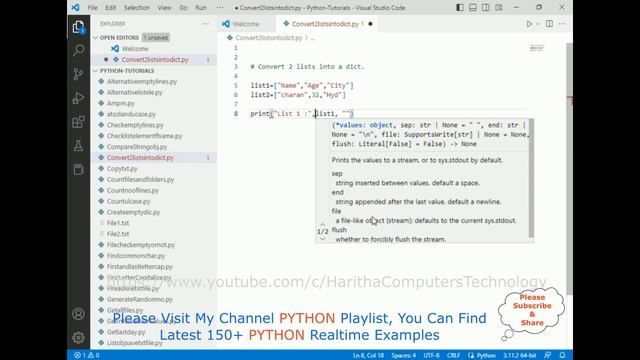The image size is (640, 360).
Task: Change encoding via UTF-8 status item
Action: pyautogui.click(x=431, y=355)
